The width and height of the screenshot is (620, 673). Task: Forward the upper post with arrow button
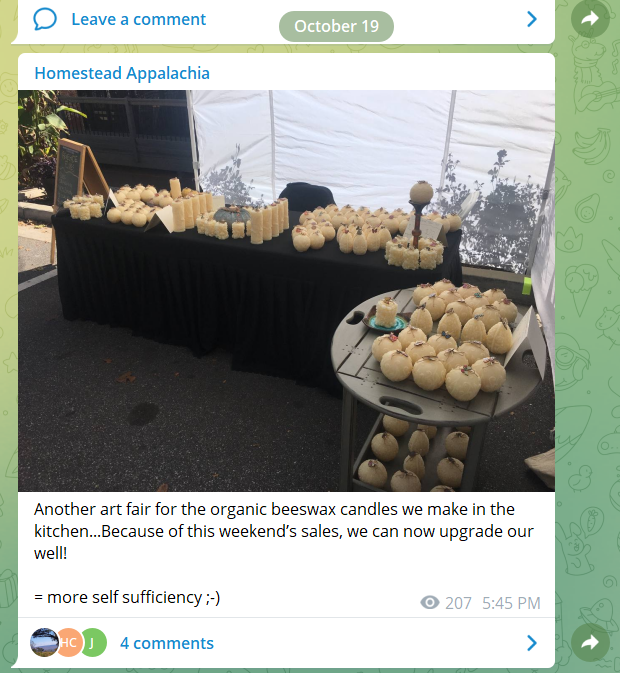(590, 18)
